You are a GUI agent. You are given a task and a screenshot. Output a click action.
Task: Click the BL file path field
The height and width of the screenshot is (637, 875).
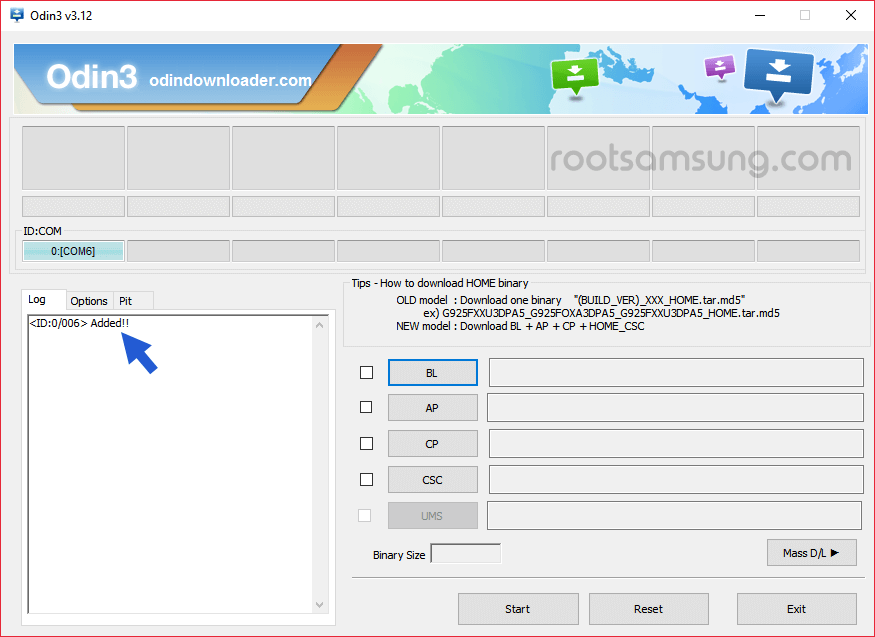click(x=676, y=373)
